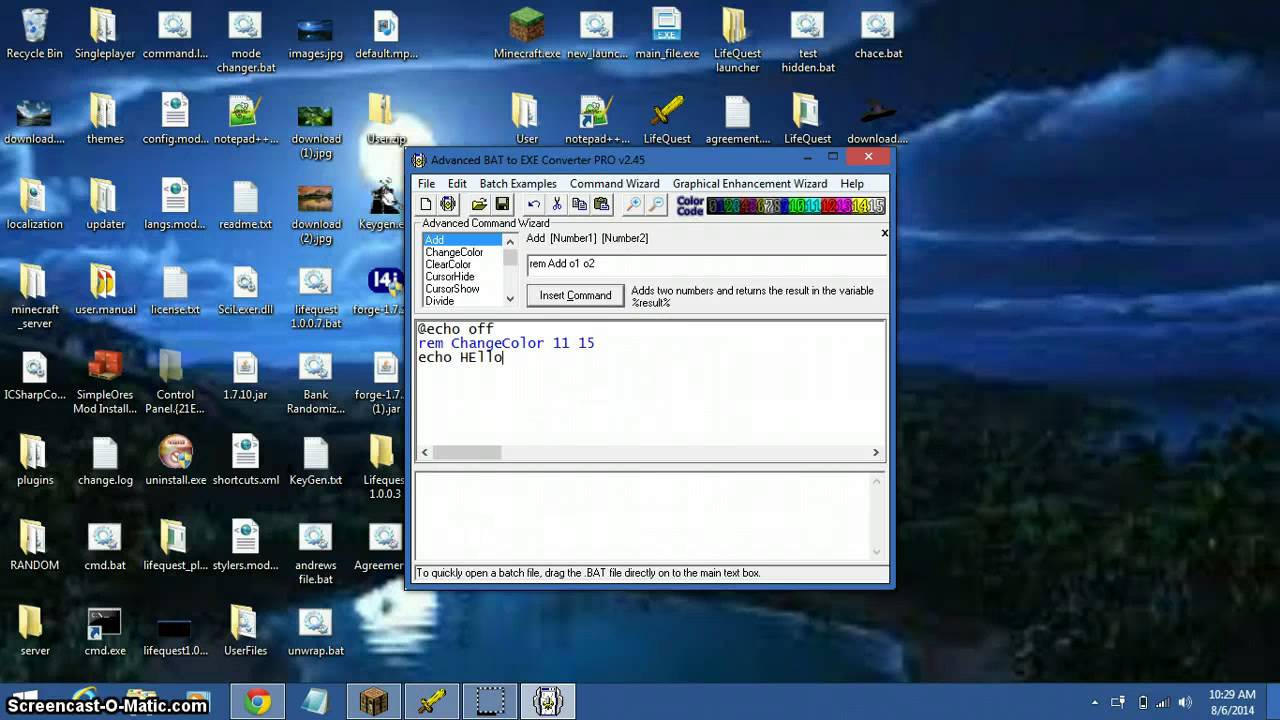The image size is (1280, 720).
Task: Cut selection with the scissors icon
Action: click(x=556, y=205)
